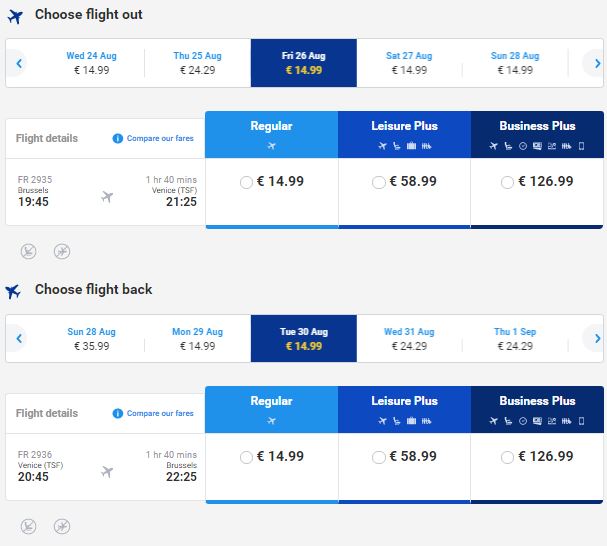This screenshot has height=546, width=607.
Task: Click flight FR 2935 details card
Action: pyautogui.click(x=105, y=192)
